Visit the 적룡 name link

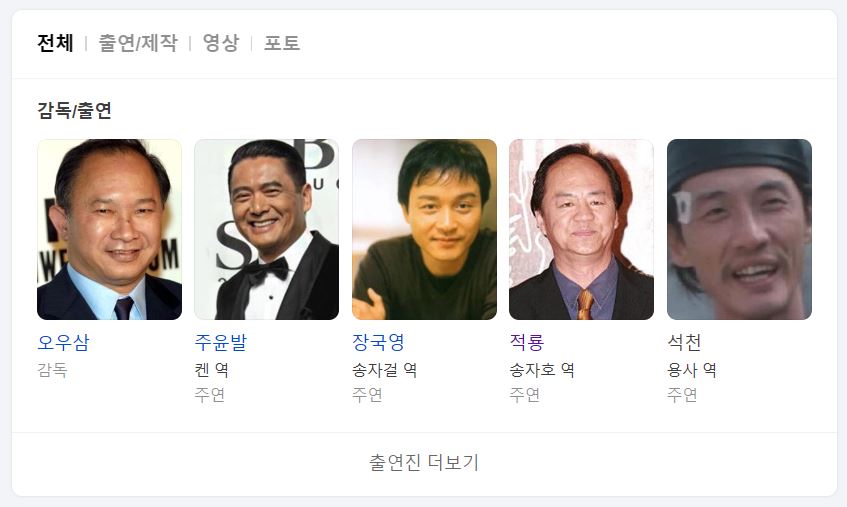coord(527,342)
